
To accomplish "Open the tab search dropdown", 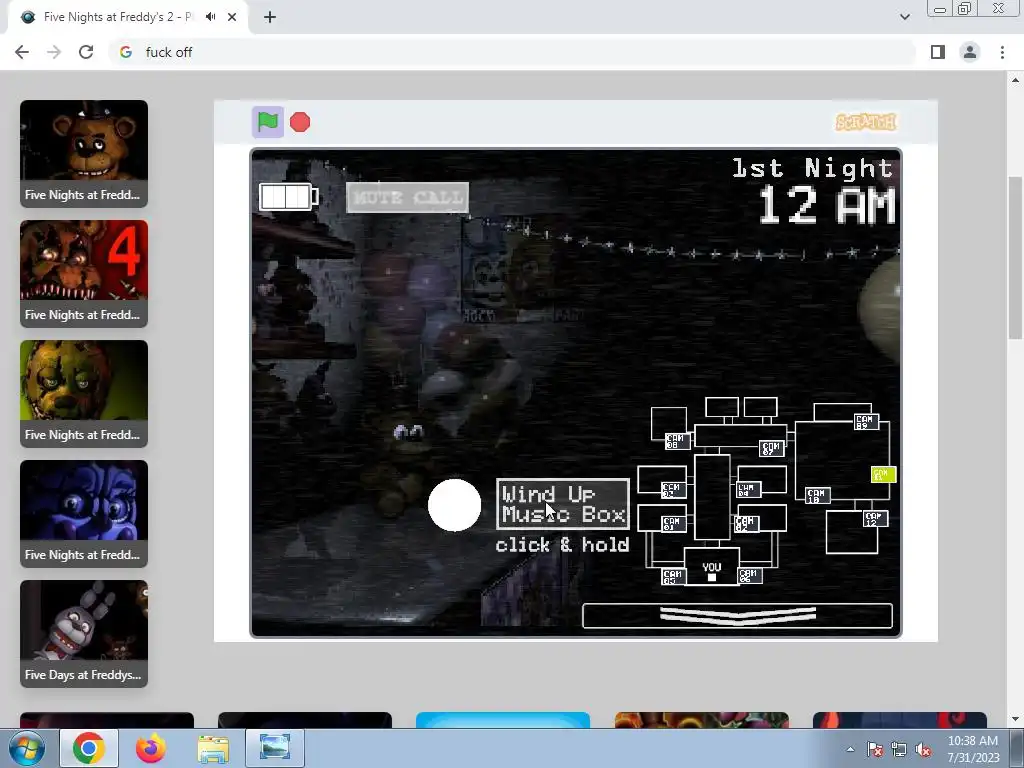I will click(x=904, y=17).
